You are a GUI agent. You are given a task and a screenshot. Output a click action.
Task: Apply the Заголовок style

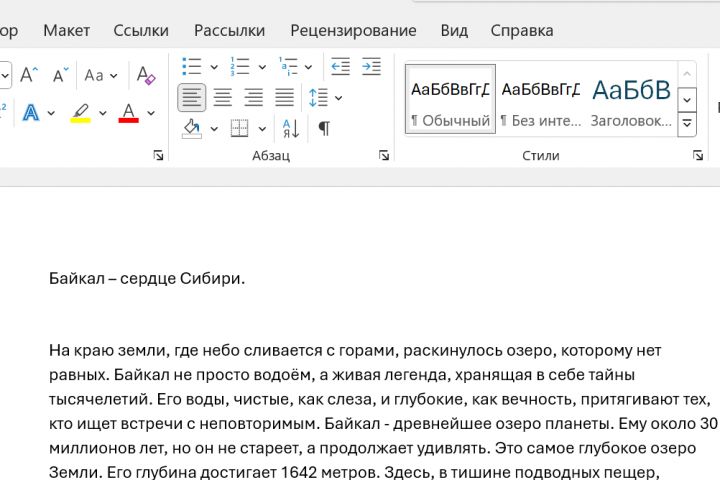pos(631,99)
